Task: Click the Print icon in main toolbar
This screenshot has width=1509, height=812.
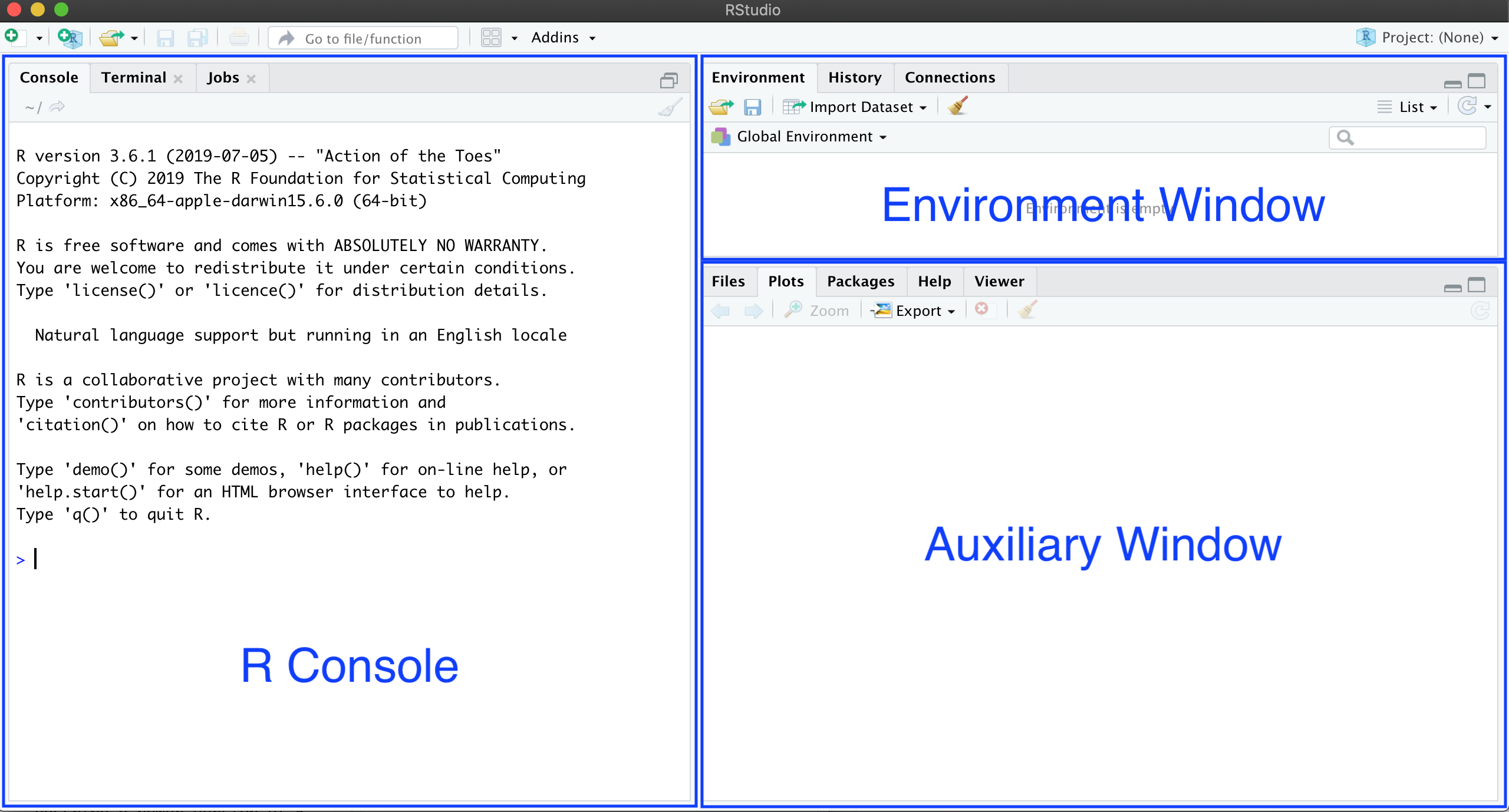Action: (239, 38)
